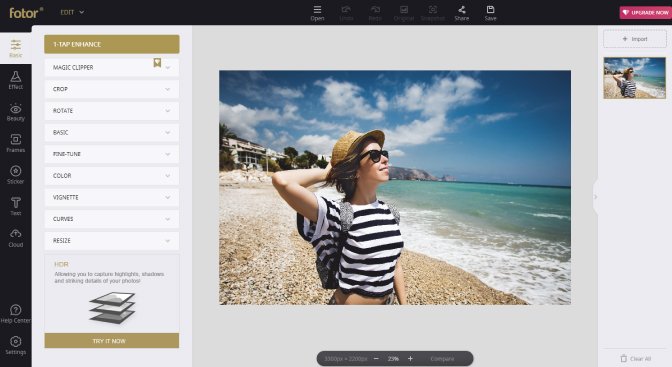Open the Sticker sidebar panel
672x367 pixels.
pos(15,175)
